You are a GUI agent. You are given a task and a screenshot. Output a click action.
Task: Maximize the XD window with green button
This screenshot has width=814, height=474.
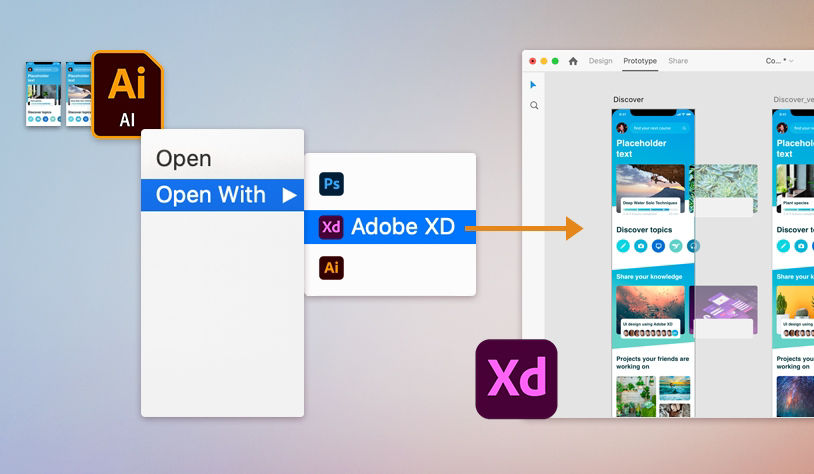555,61
